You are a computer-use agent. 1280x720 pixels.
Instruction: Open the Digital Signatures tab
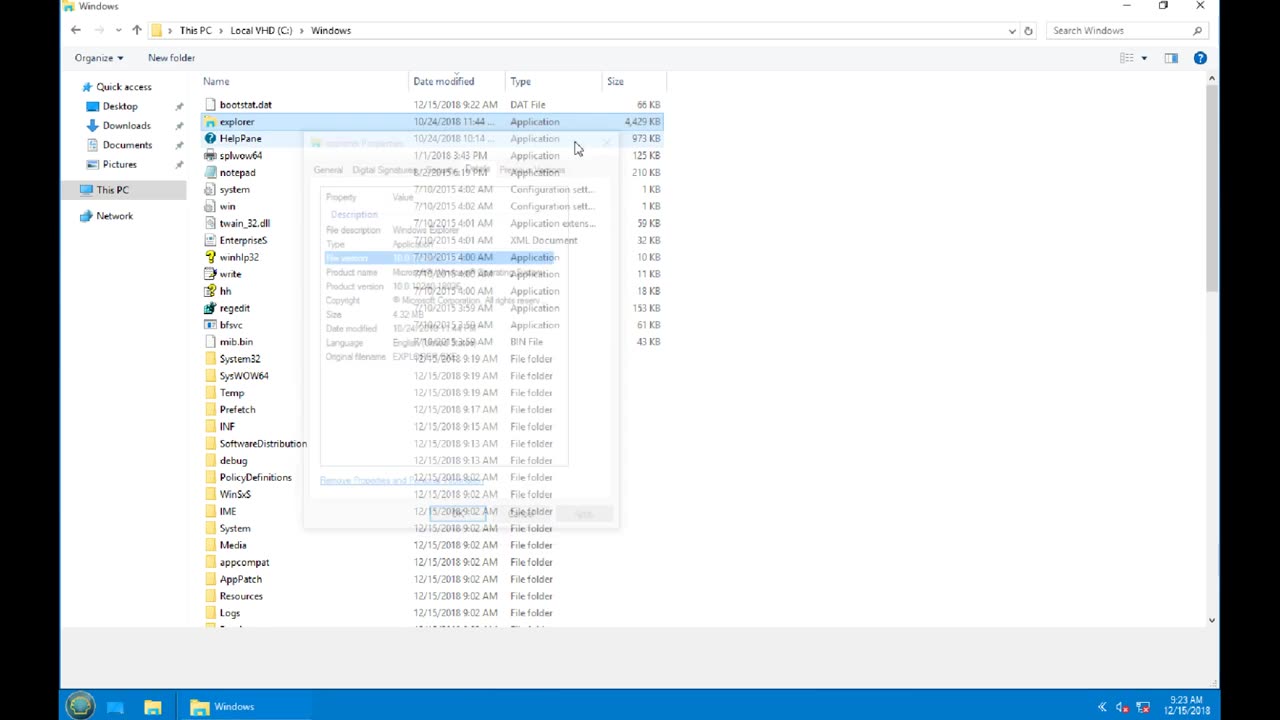click(384, 170)
